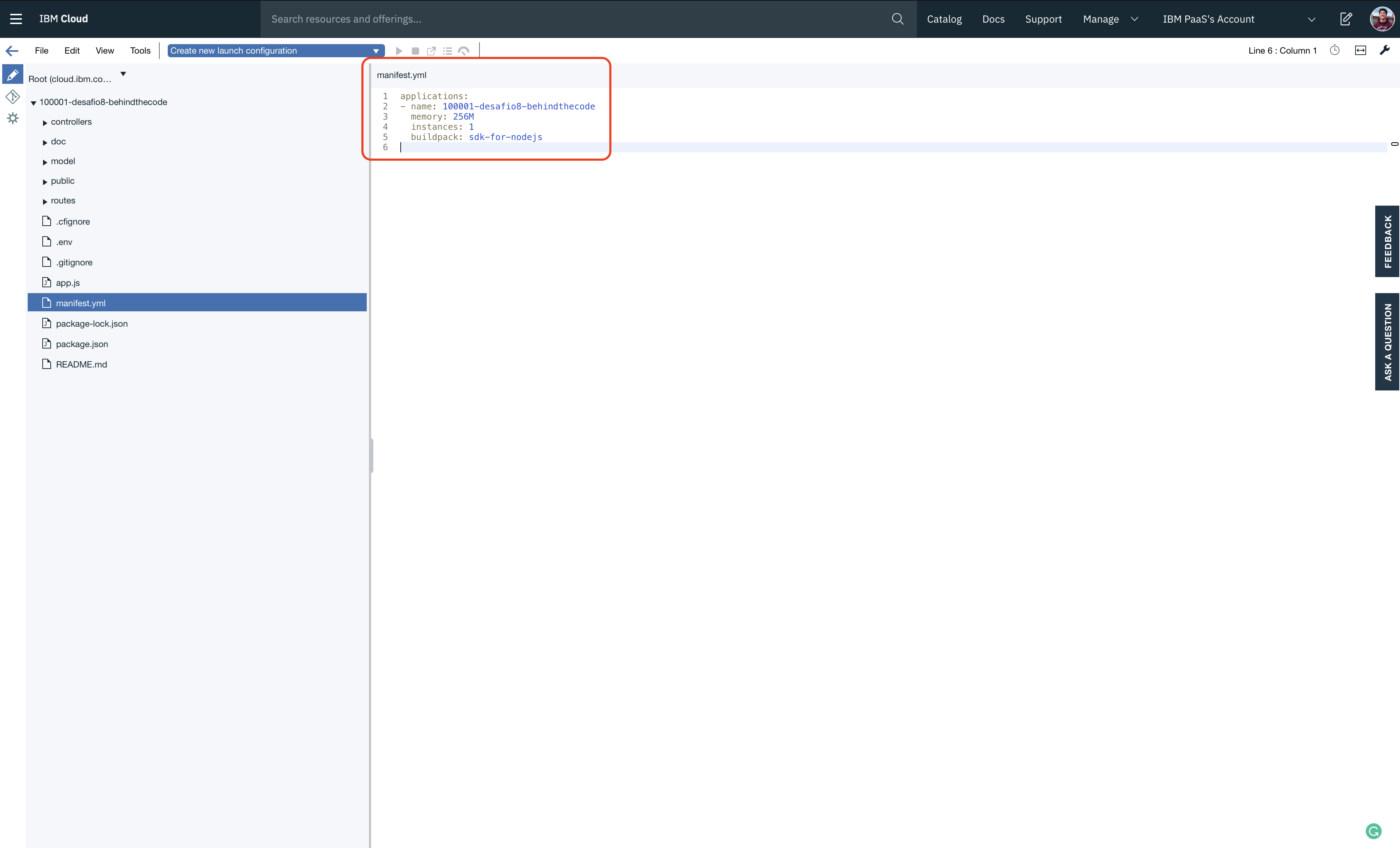Open the File menu
The height and width of the screenshot is (848, 1400).
pos(42,51)
